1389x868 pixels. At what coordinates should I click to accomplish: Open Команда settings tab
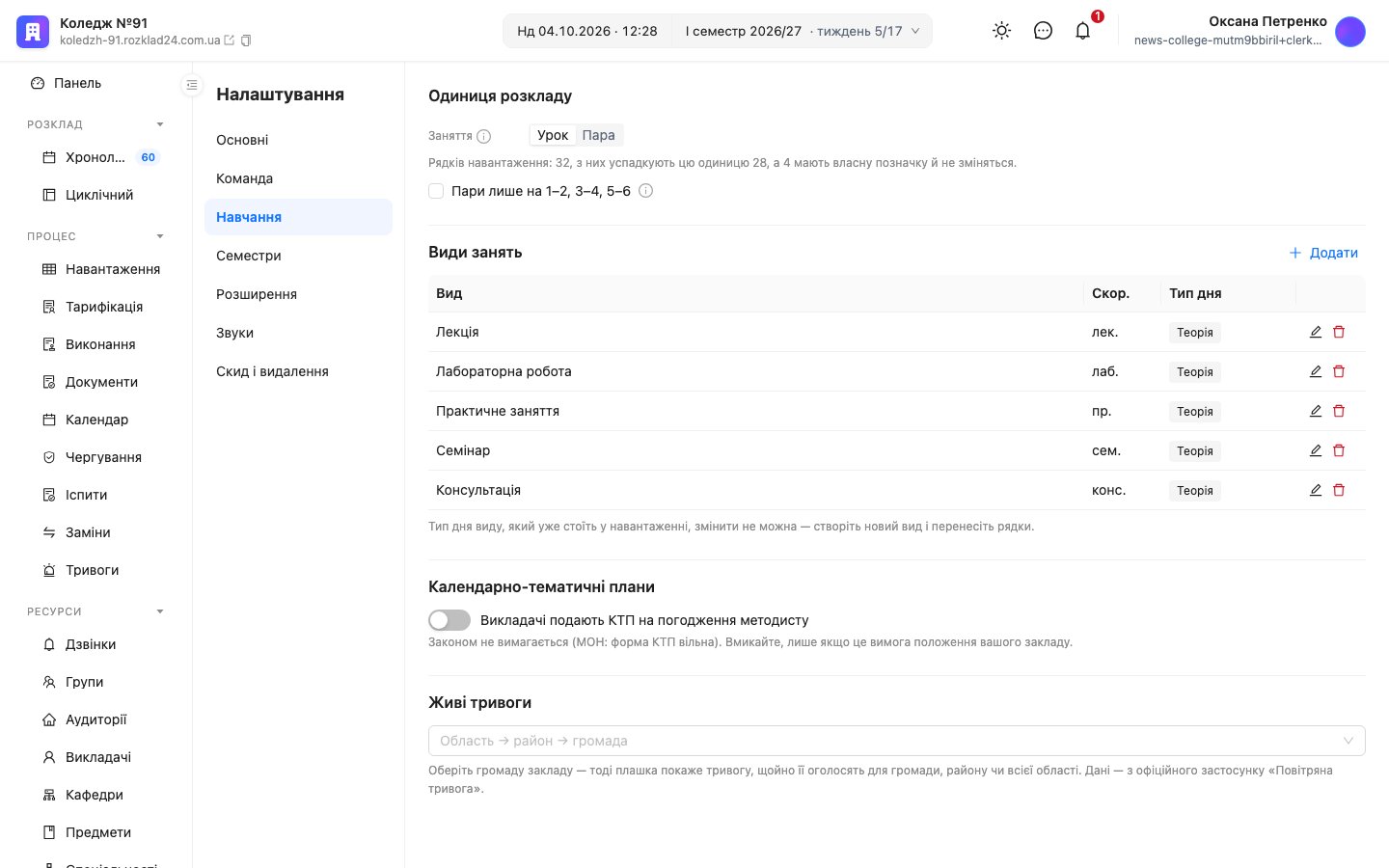click(x=298, y=178)
